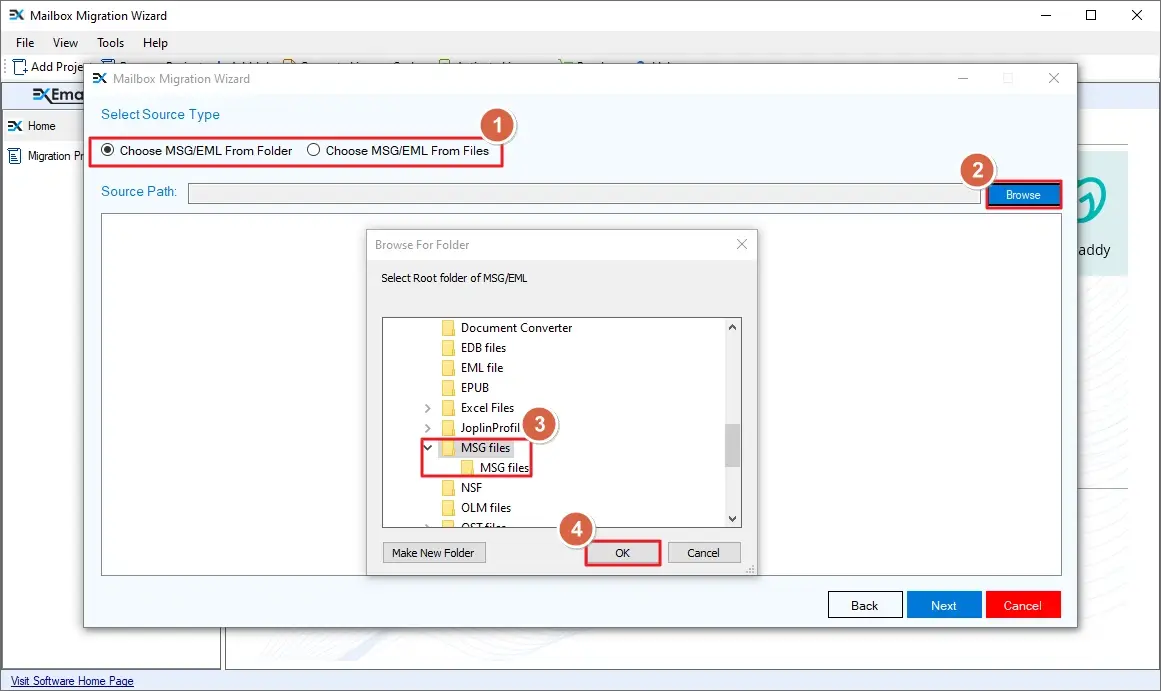
Task: Expand the JoplinProfil folder
Action: [x=427, y=427]
